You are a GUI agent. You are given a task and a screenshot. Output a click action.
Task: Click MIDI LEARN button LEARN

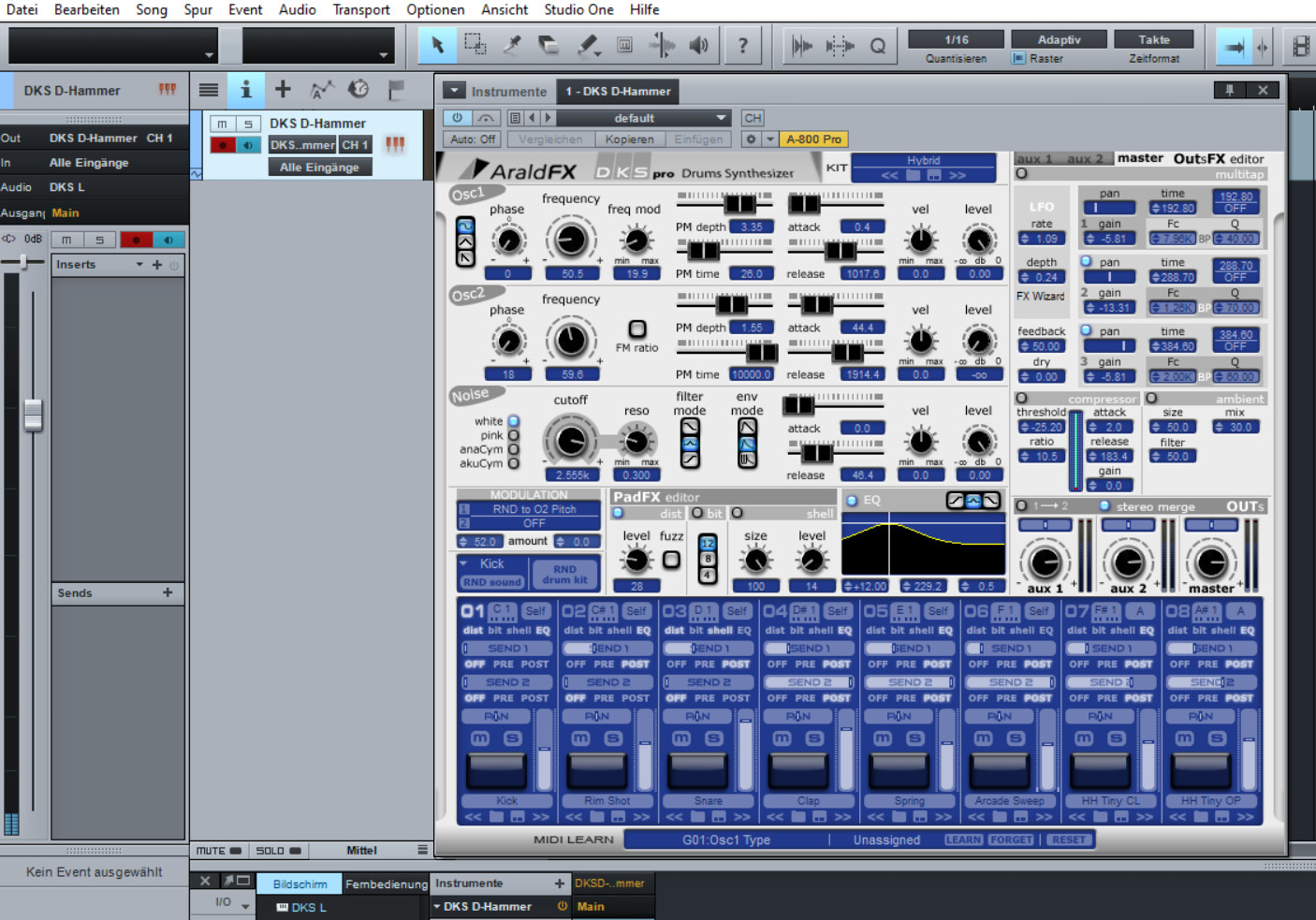963,840
